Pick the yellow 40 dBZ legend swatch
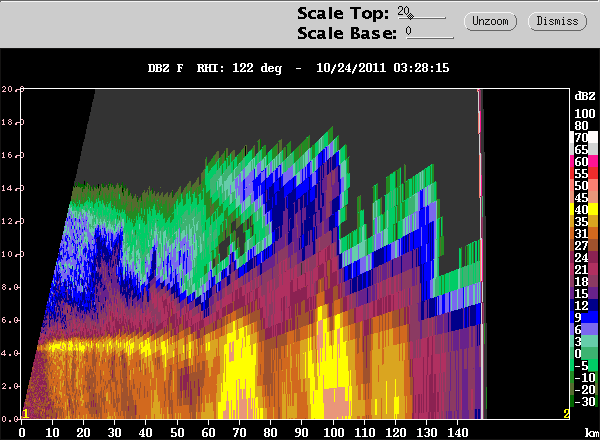This screenshot has width=600, height=440. pyautogui.click(x=584, y=209)
